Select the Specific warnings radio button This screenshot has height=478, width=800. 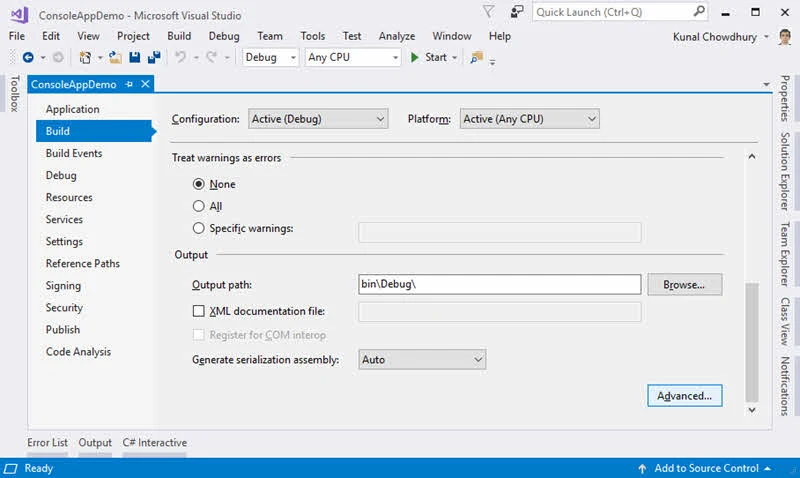coord(198,228)
